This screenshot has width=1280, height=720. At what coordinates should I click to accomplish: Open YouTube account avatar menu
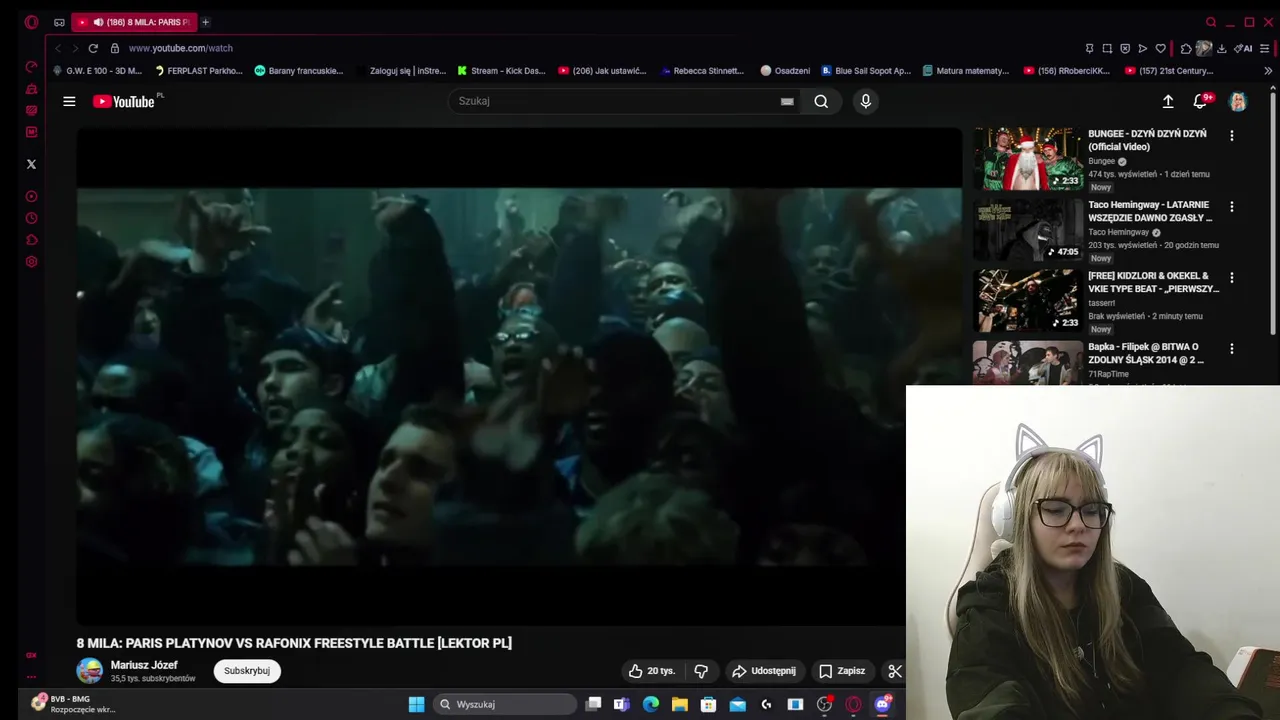click(1238, 101)
